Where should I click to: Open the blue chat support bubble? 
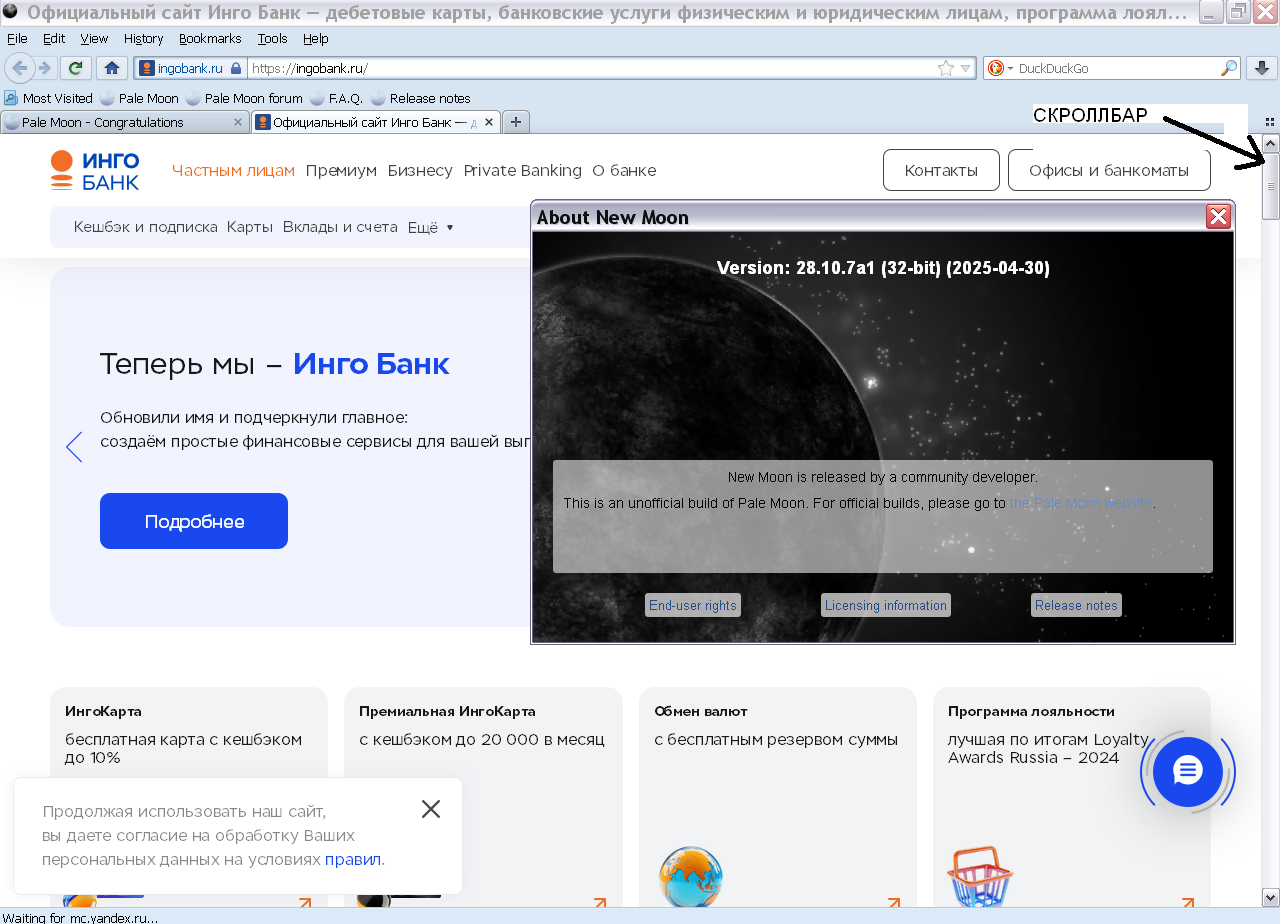(1188, 771)
